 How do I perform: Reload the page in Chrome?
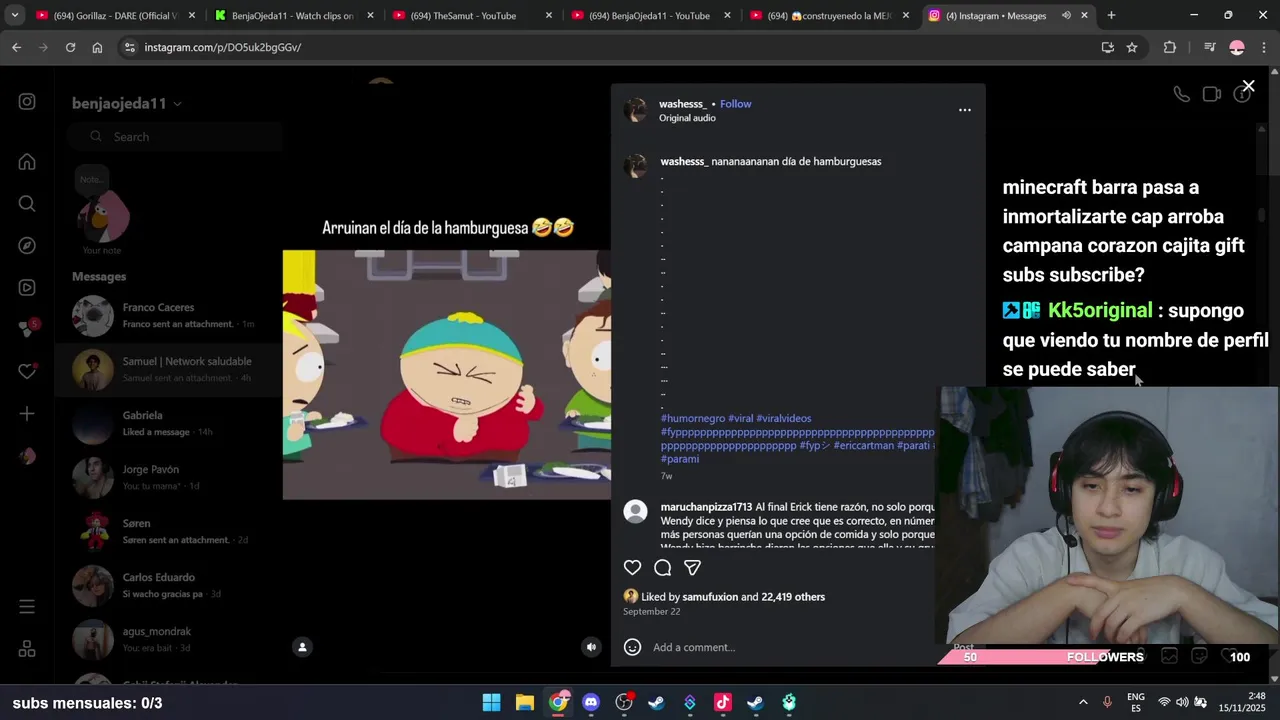tap(70, 47)
